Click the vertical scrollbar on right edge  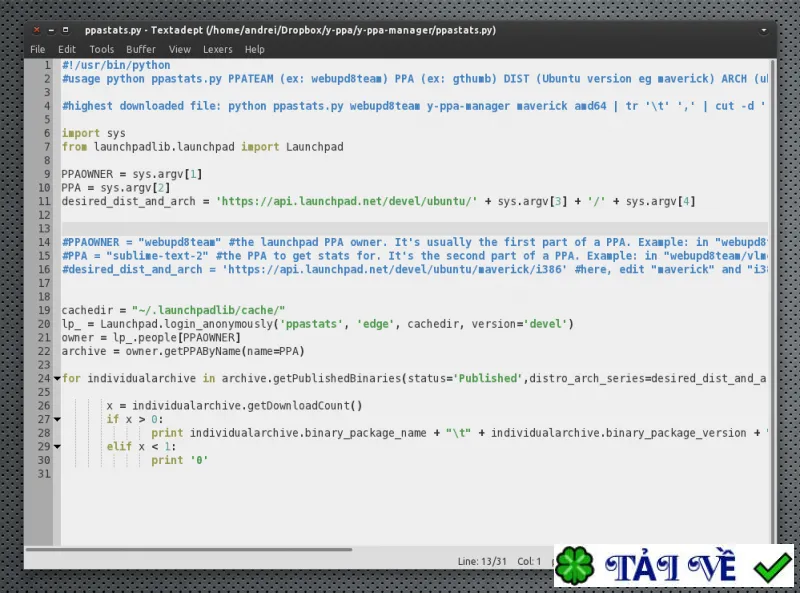tap(773, 301)
